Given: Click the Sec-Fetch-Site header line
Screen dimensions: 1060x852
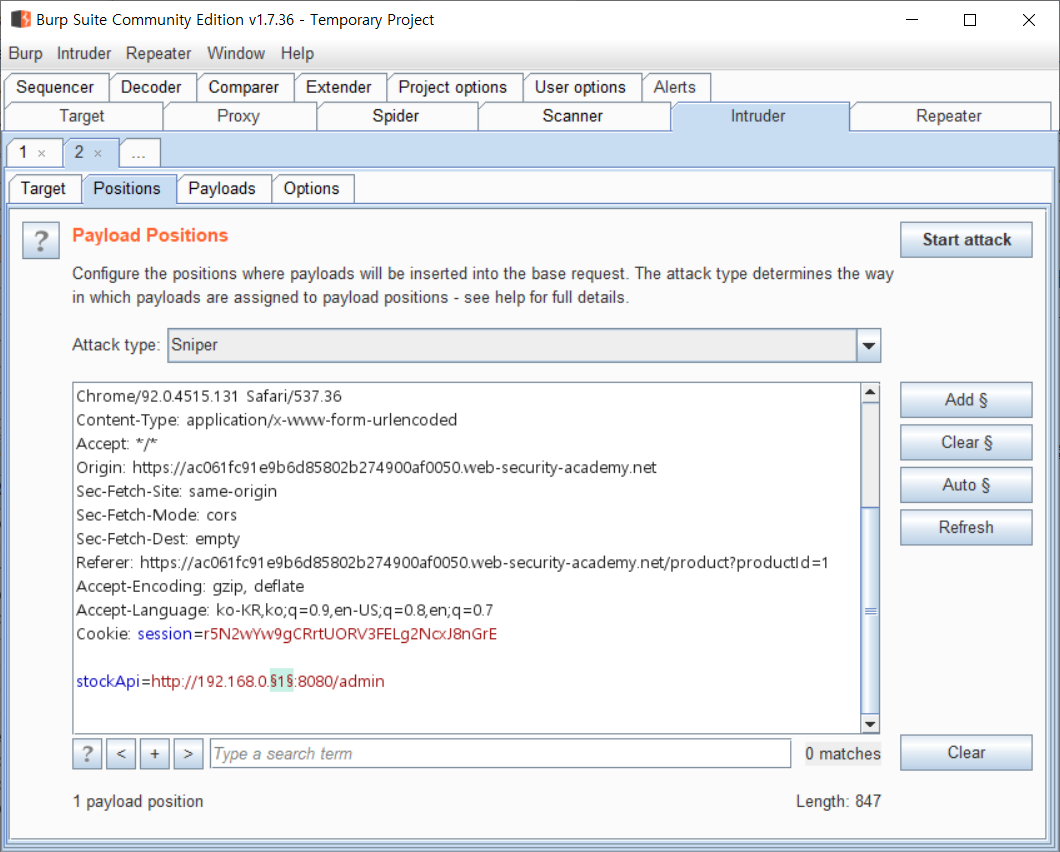Looking at the screenshot, I should click(x=176, y=492).
